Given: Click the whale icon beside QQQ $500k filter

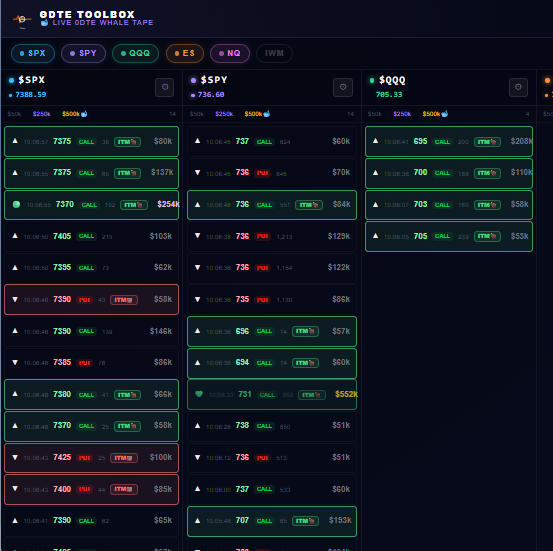Looking at the screenshot, I should [445, 114].
